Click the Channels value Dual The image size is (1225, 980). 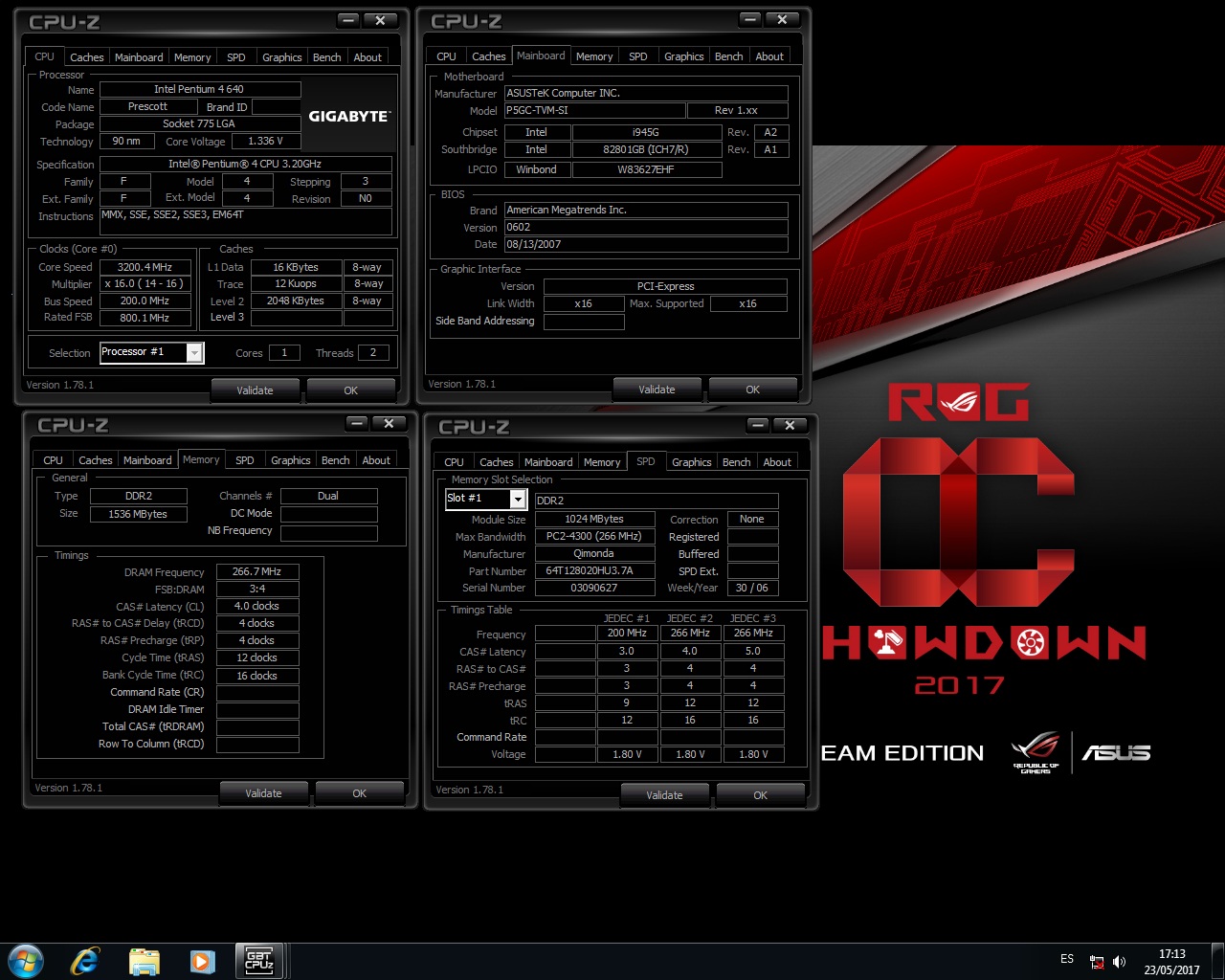(x=328, y=496)
